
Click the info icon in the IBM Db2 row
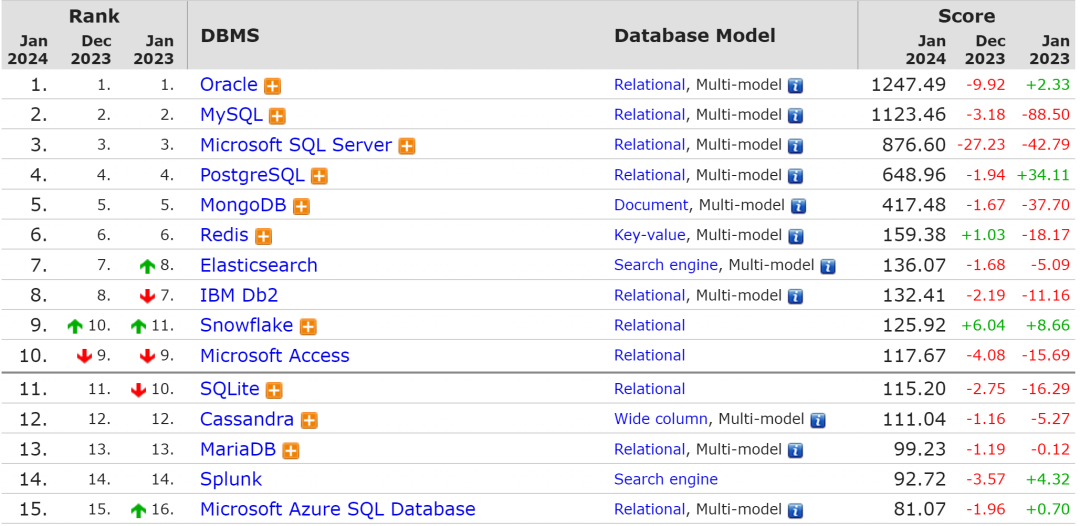[796, 296]
